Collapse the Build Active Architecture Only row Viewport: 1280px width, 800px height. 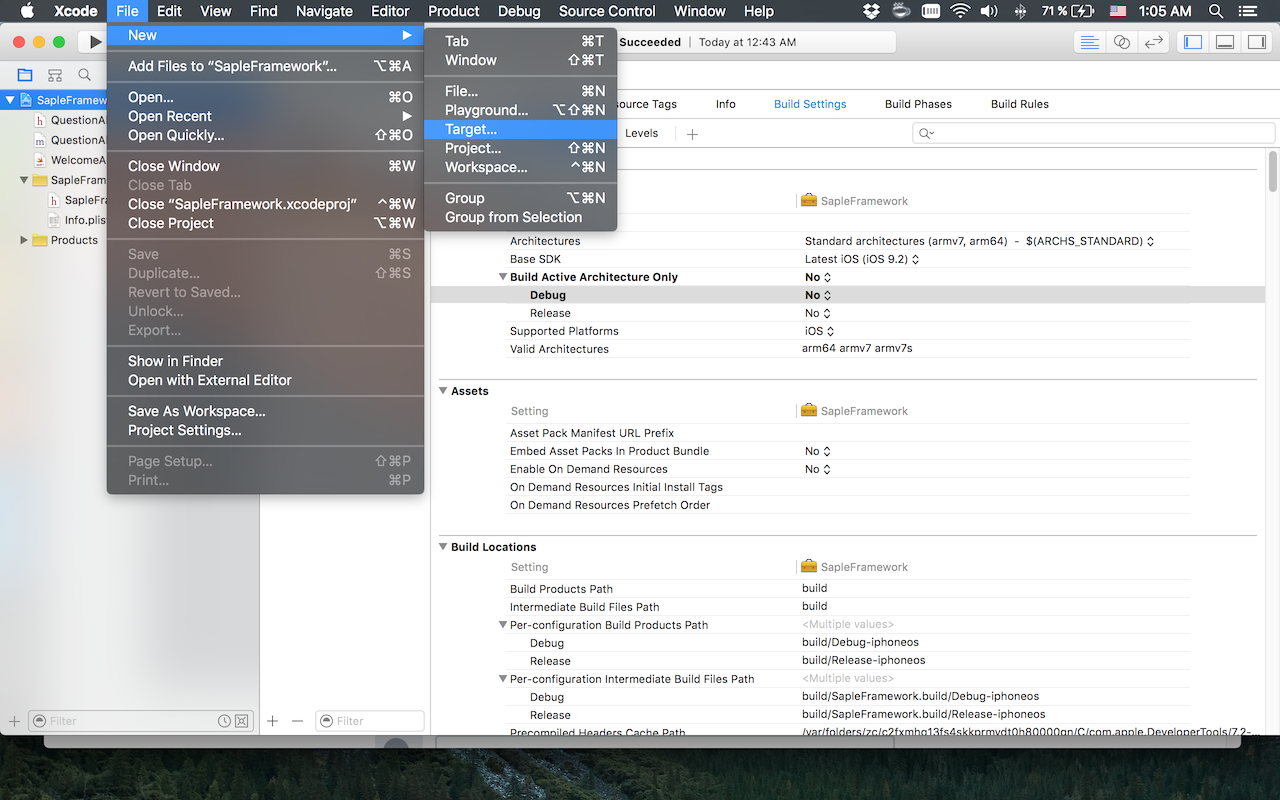click(503, 277)
